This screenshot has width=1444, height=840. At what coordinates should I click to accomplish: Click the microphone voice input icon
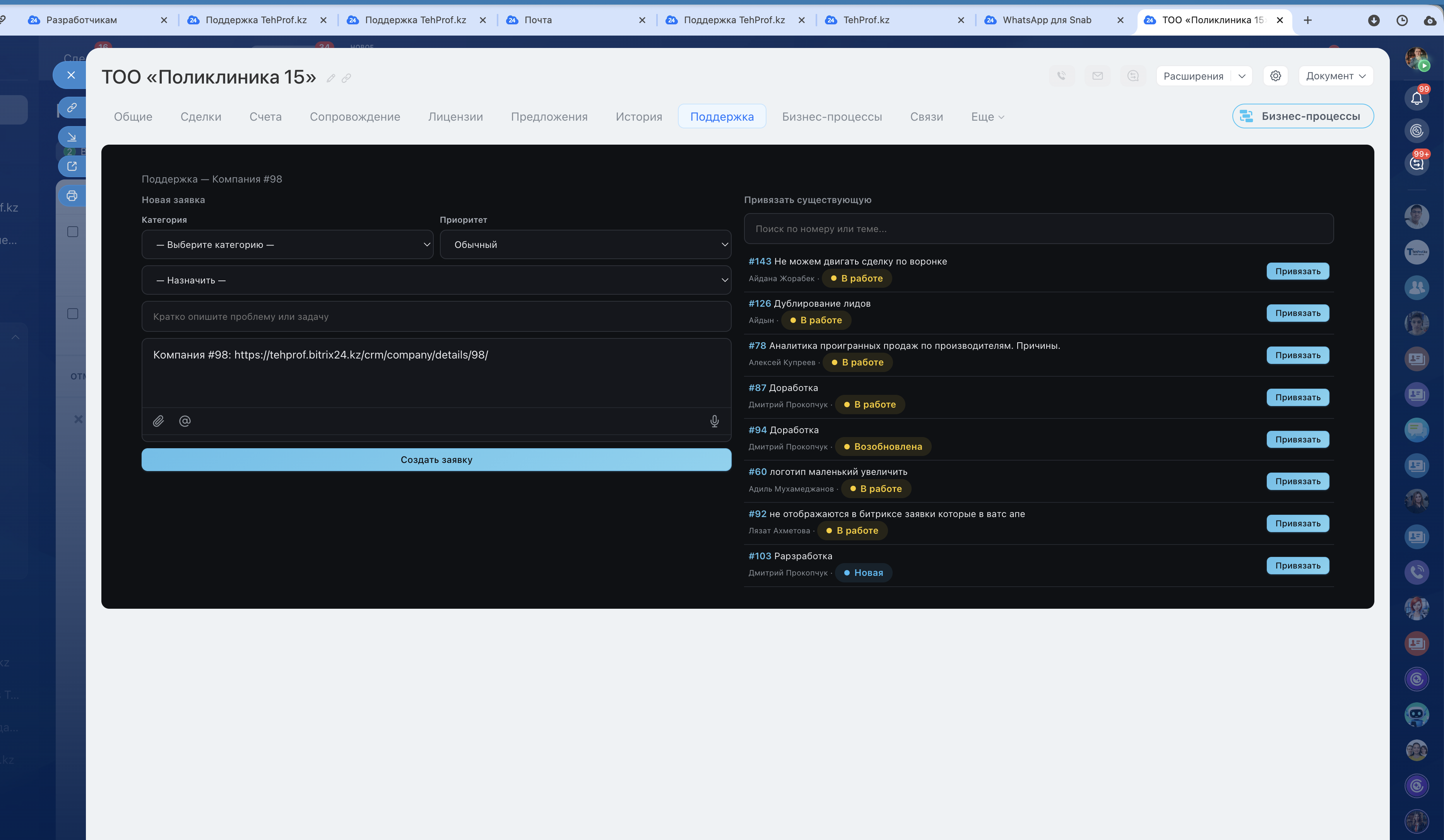coord(714,421)
